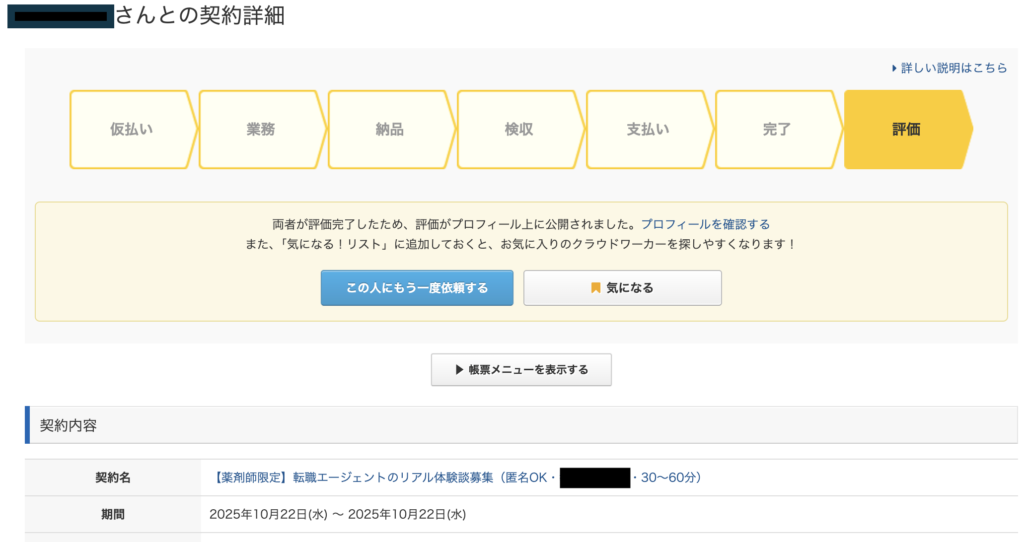Click the さんとの契約詳細 page title

pyautogui.click(x=199, y=16)
